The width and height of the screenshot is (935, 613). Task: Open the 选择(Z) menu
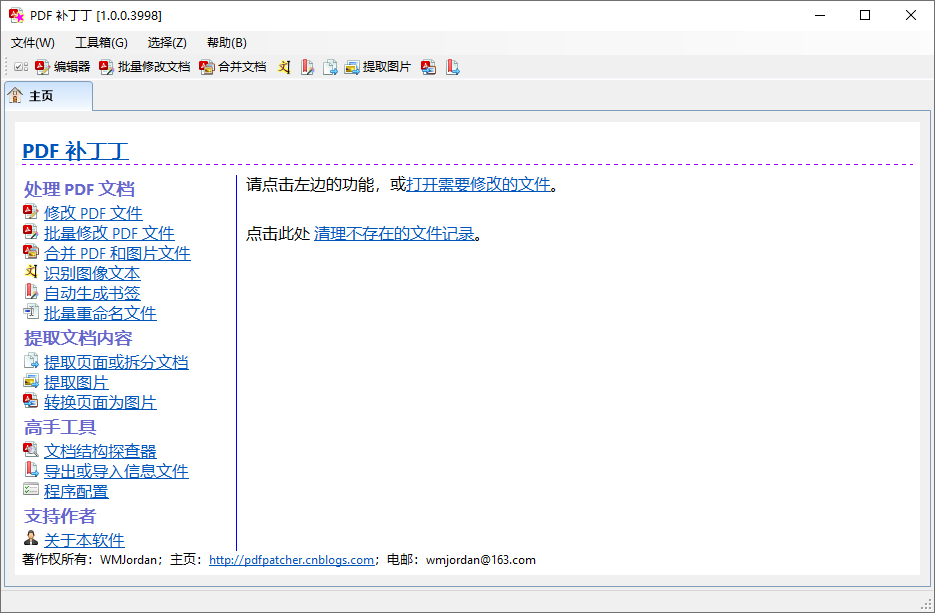tap(165, 42)
